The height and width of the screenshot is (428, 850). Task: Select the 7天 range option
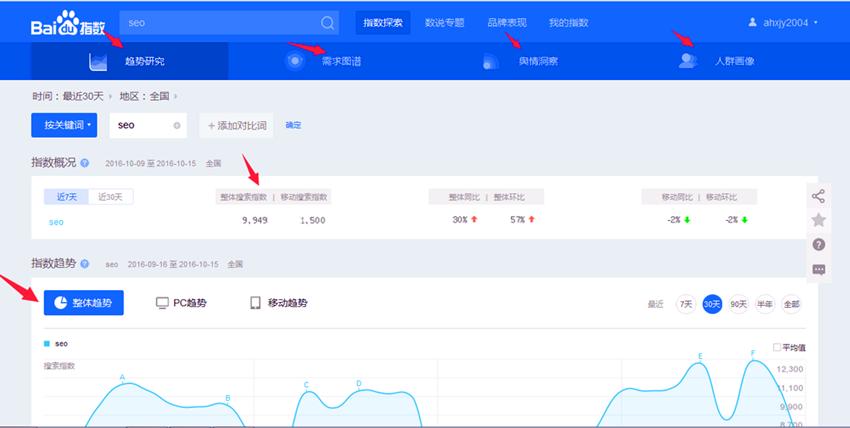(686, 304)
